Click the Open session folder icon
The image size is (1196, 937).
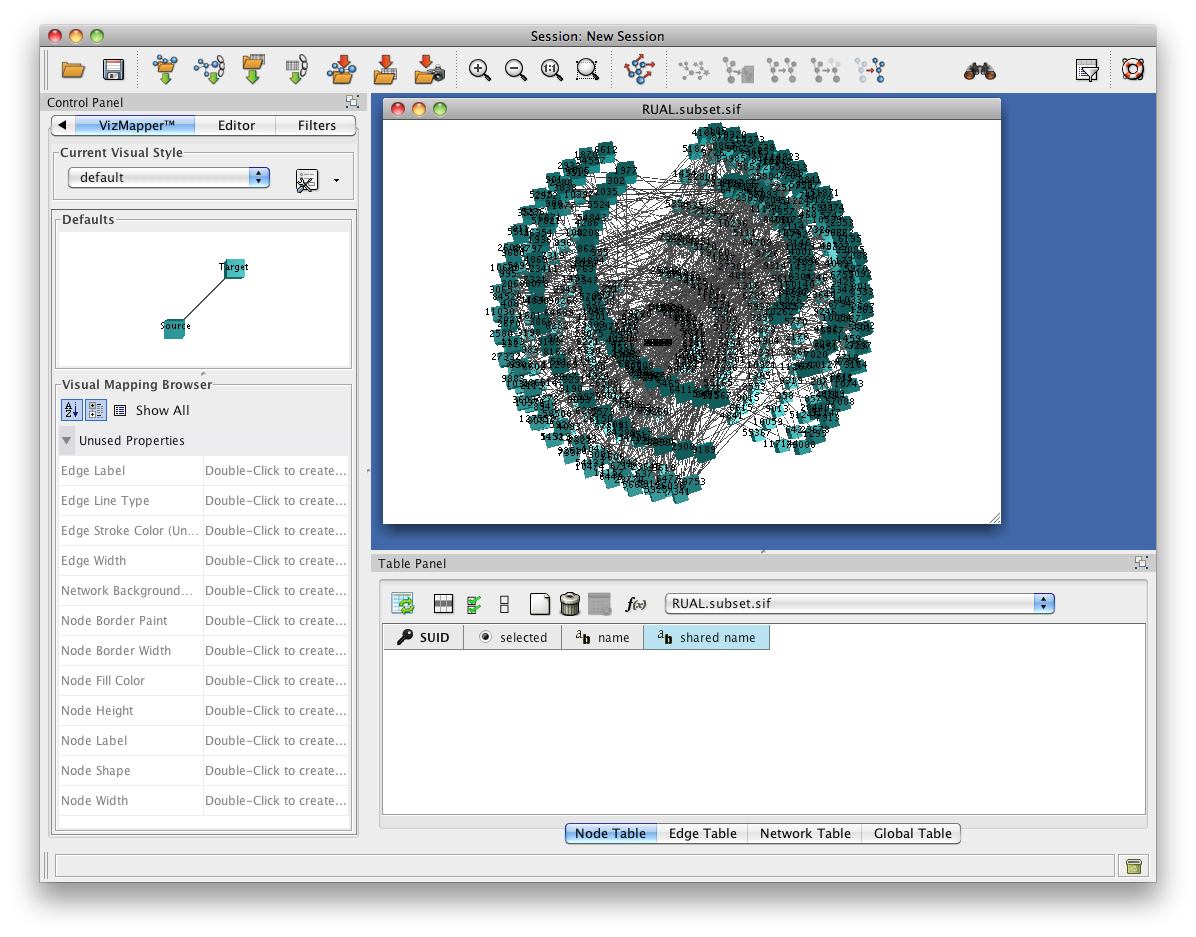73,70
